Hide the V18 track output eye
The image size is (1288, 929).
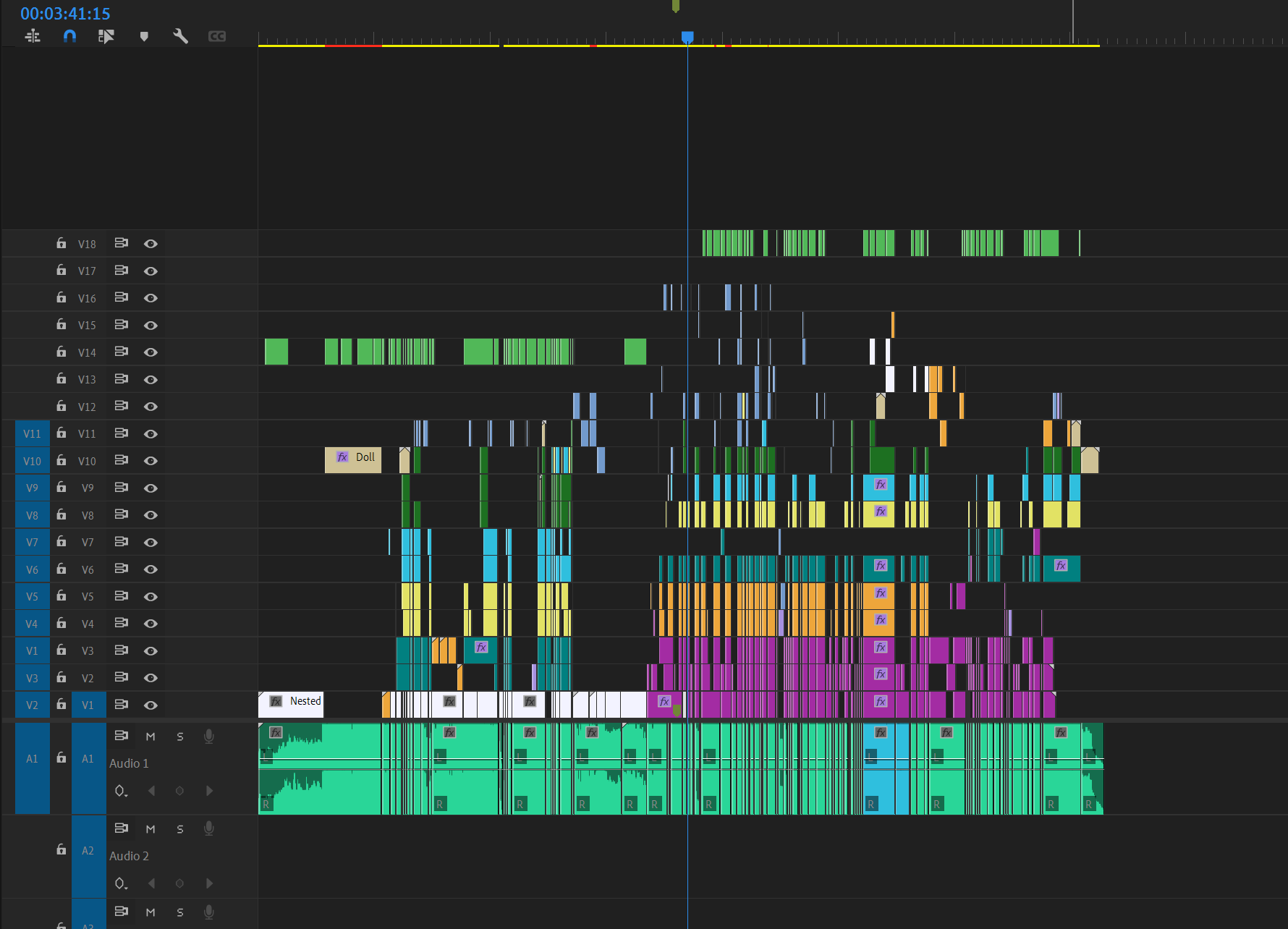click(151, 244)
